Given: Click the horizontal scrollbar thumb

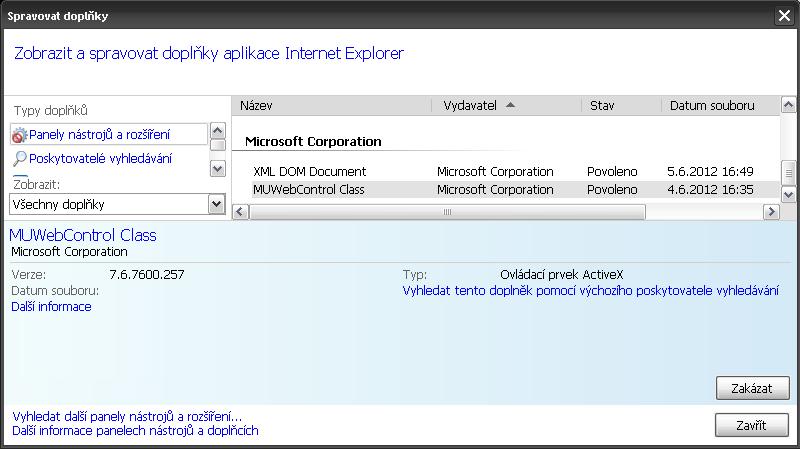Looking at the screenshot, I should [x=447, y=212].
